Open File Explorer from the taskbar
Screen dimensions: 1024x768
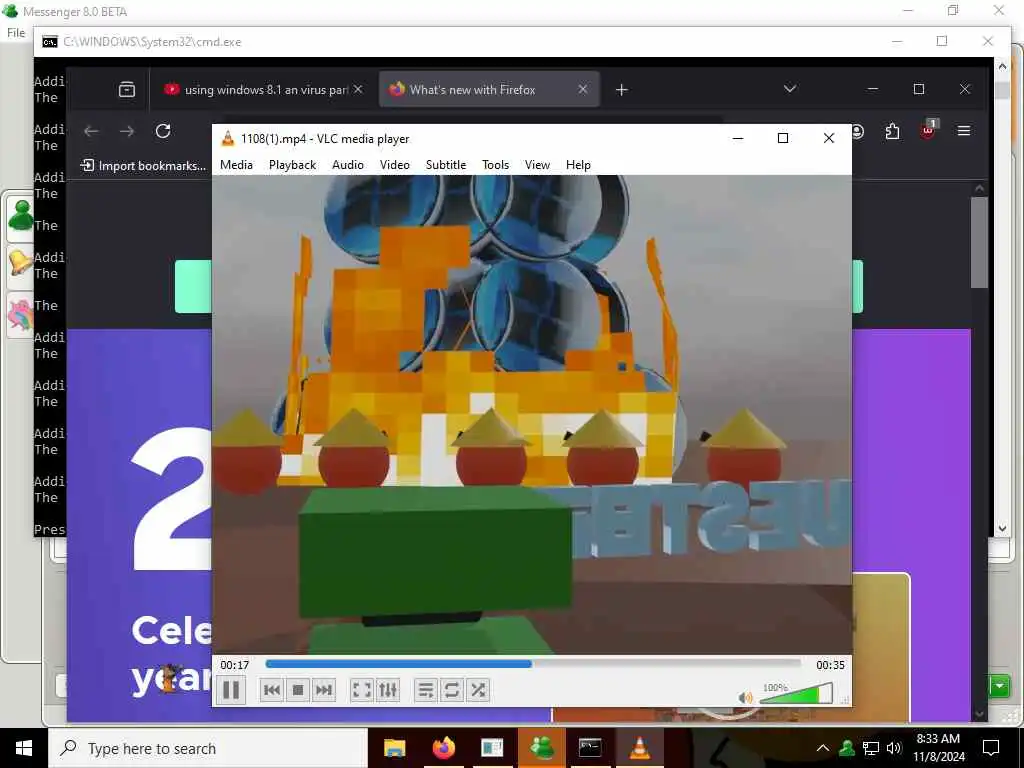pos(394,748)
